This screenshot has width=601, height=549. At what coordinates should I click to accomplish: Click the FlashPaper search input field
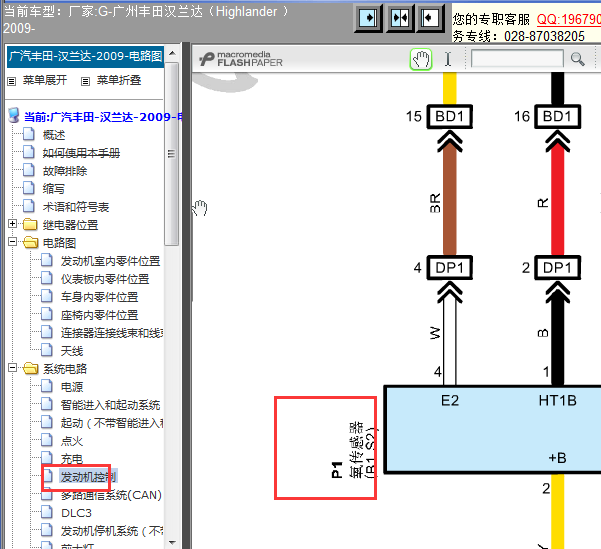coord(517,59)
